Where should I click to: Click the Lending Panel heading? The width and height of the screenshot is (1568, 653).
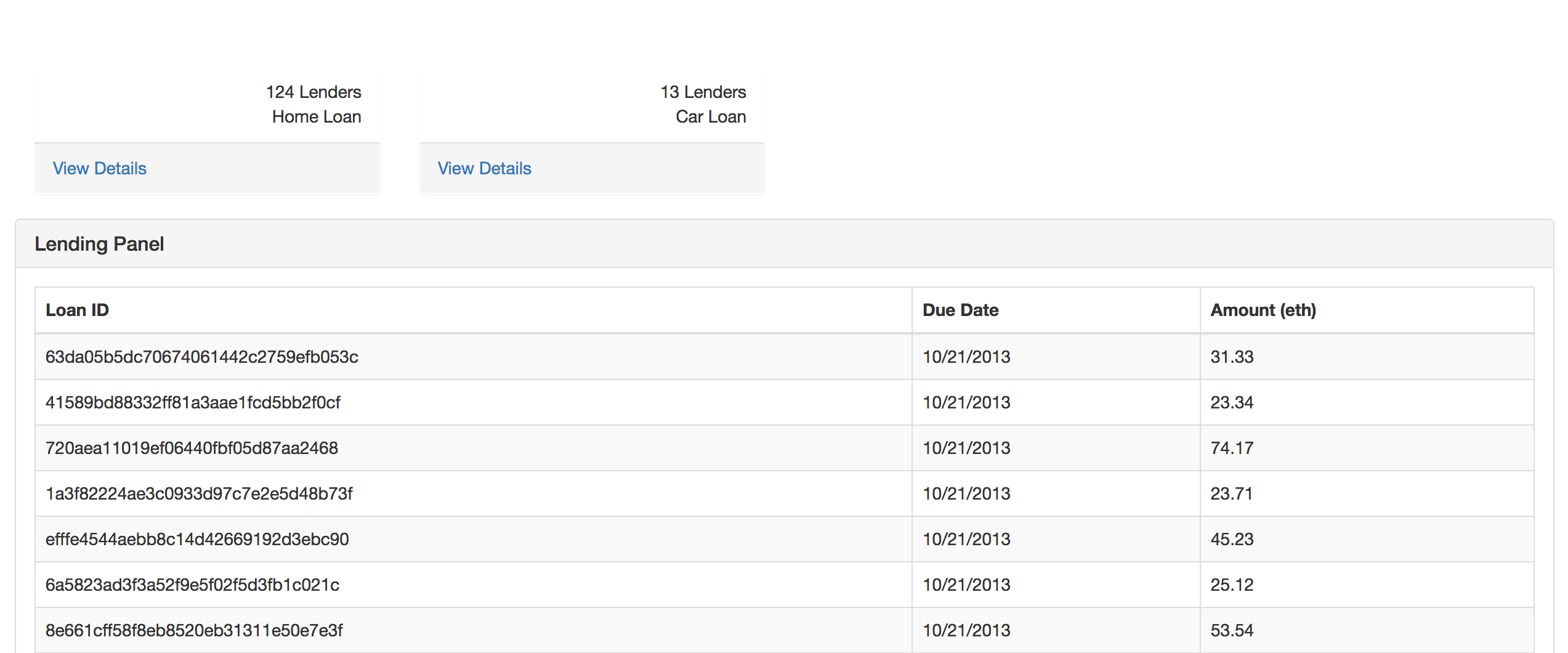tap(99, 244)
